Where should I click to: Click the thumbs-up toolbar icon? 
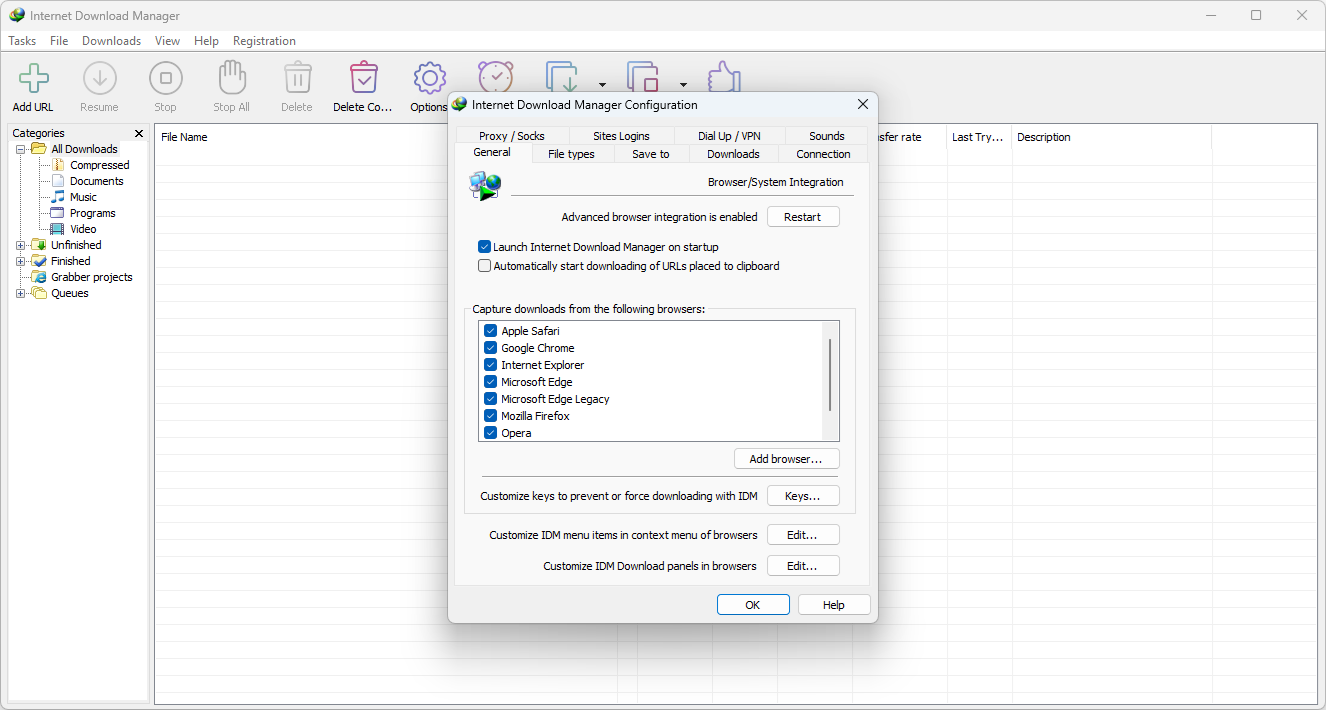(x=723, y=76)
